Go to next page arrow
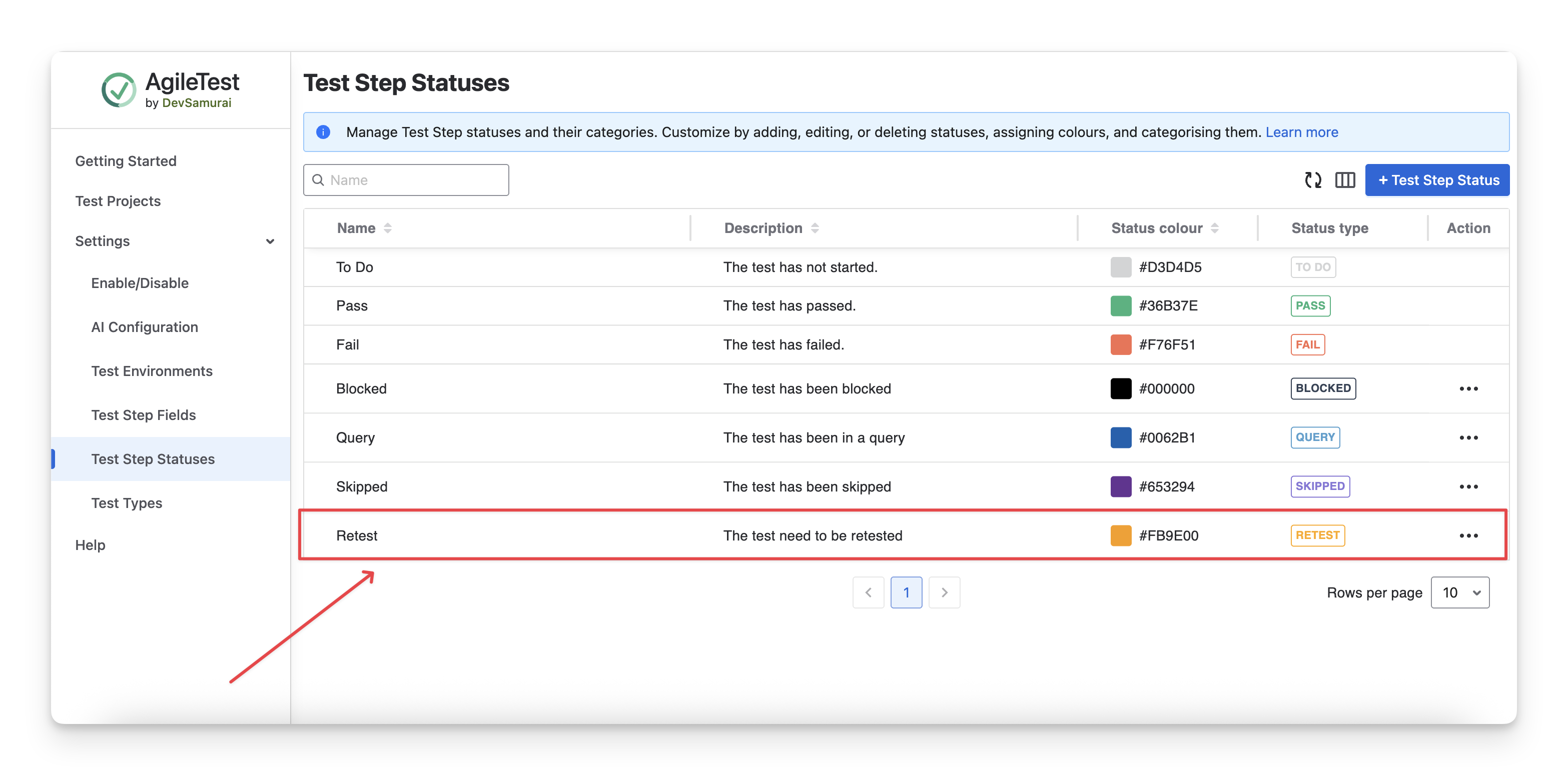This screenshot has width=1568, height=775. click(x=944, y=592)
